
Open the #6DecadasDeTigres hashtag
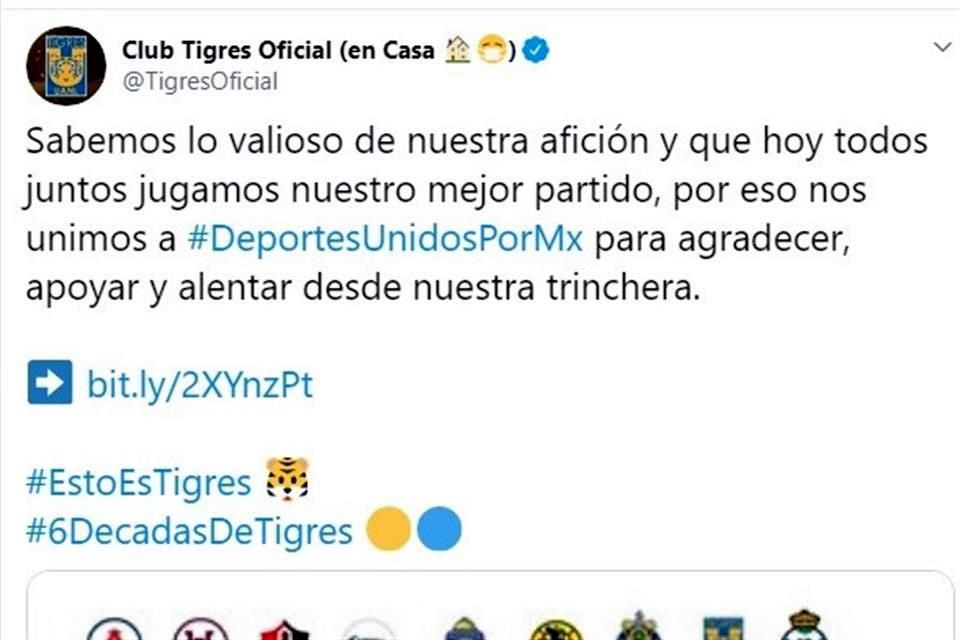[189, 531]
